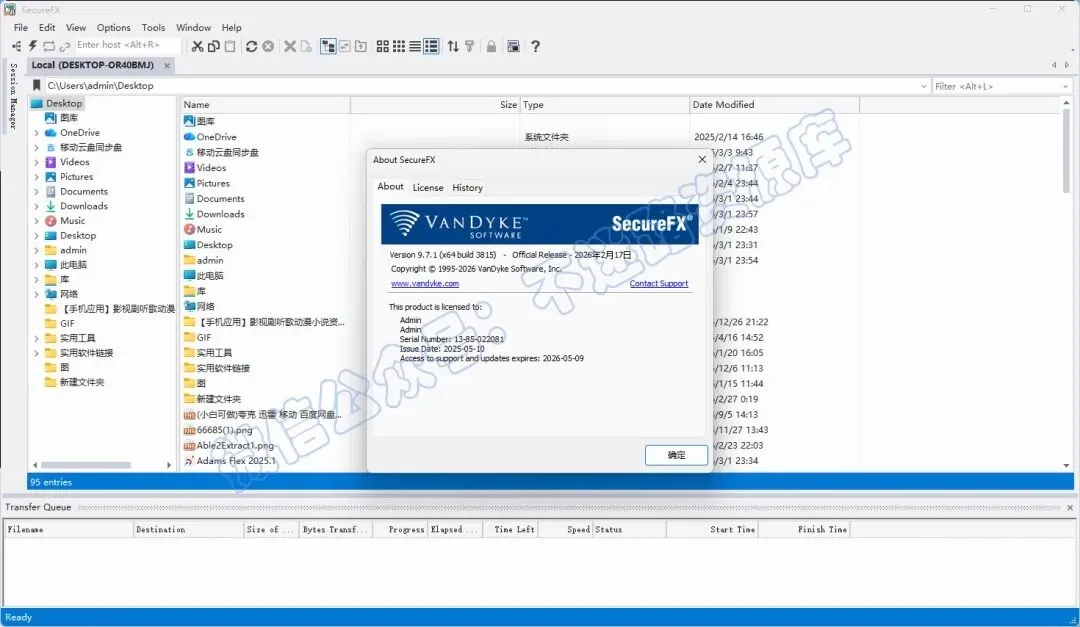Click the Help question mark icon
The height and width of the screenshot is (627, 1080).
click(535, 46)
